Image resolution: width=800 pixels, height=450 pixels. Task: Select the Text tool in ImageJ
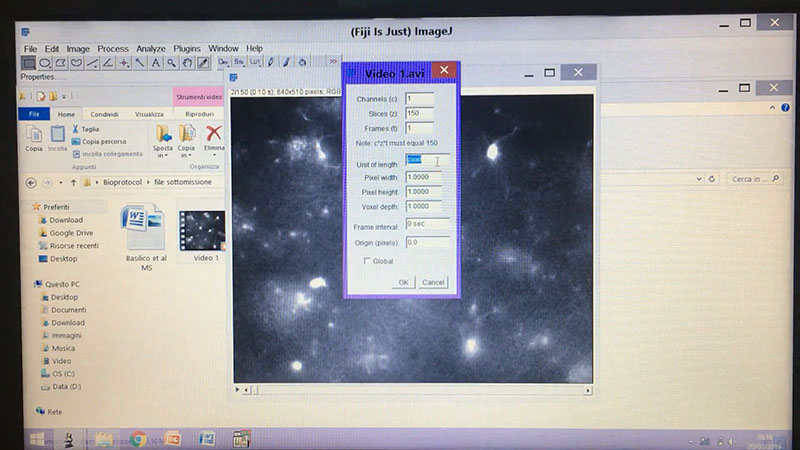click(x=156, y=63)
